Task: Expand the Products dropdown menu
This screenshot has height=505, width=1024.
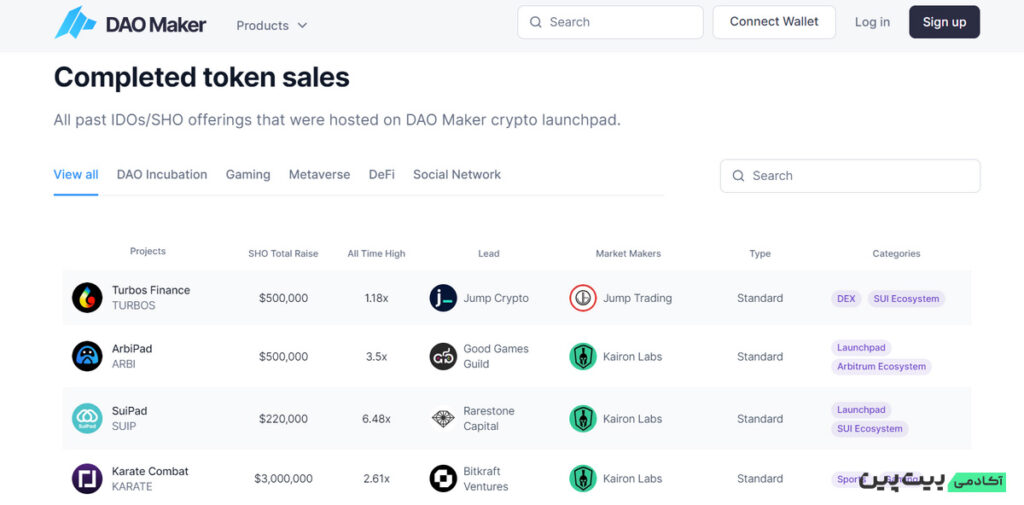Action: 271,25
